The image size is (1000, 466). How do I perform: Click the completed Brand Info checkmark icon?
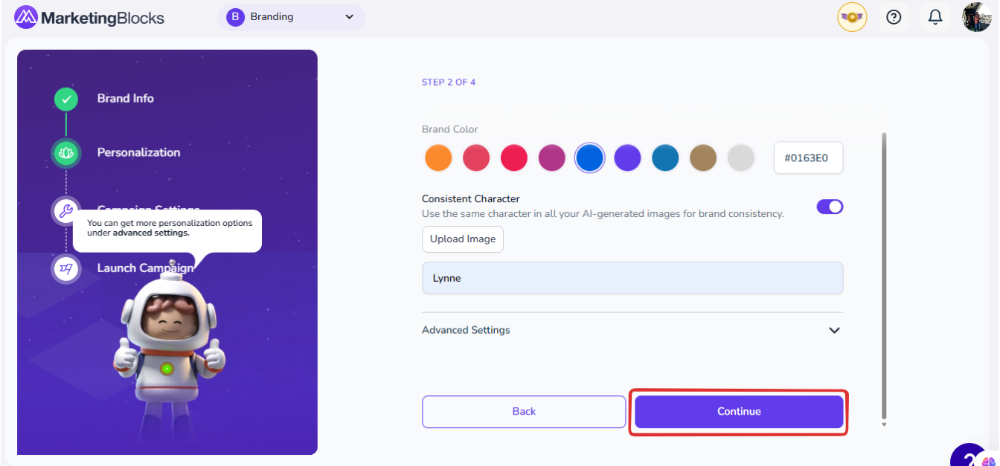point(66,99)
